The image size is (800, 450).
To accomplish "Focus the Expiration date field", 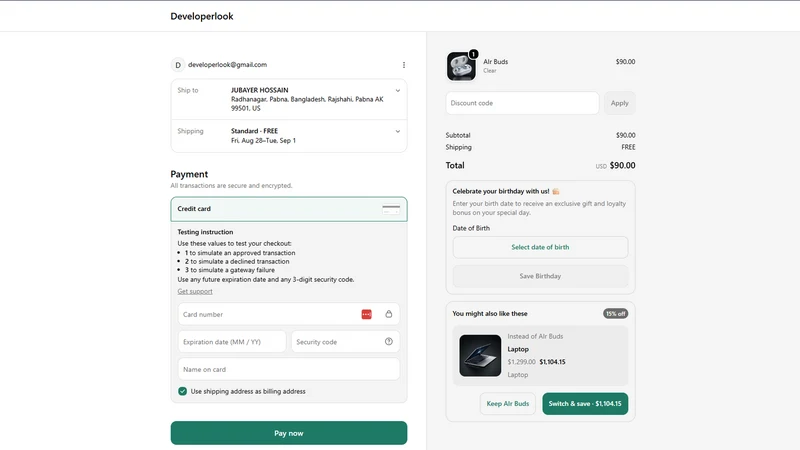I will pyautogui.click(x=232, y=342).
